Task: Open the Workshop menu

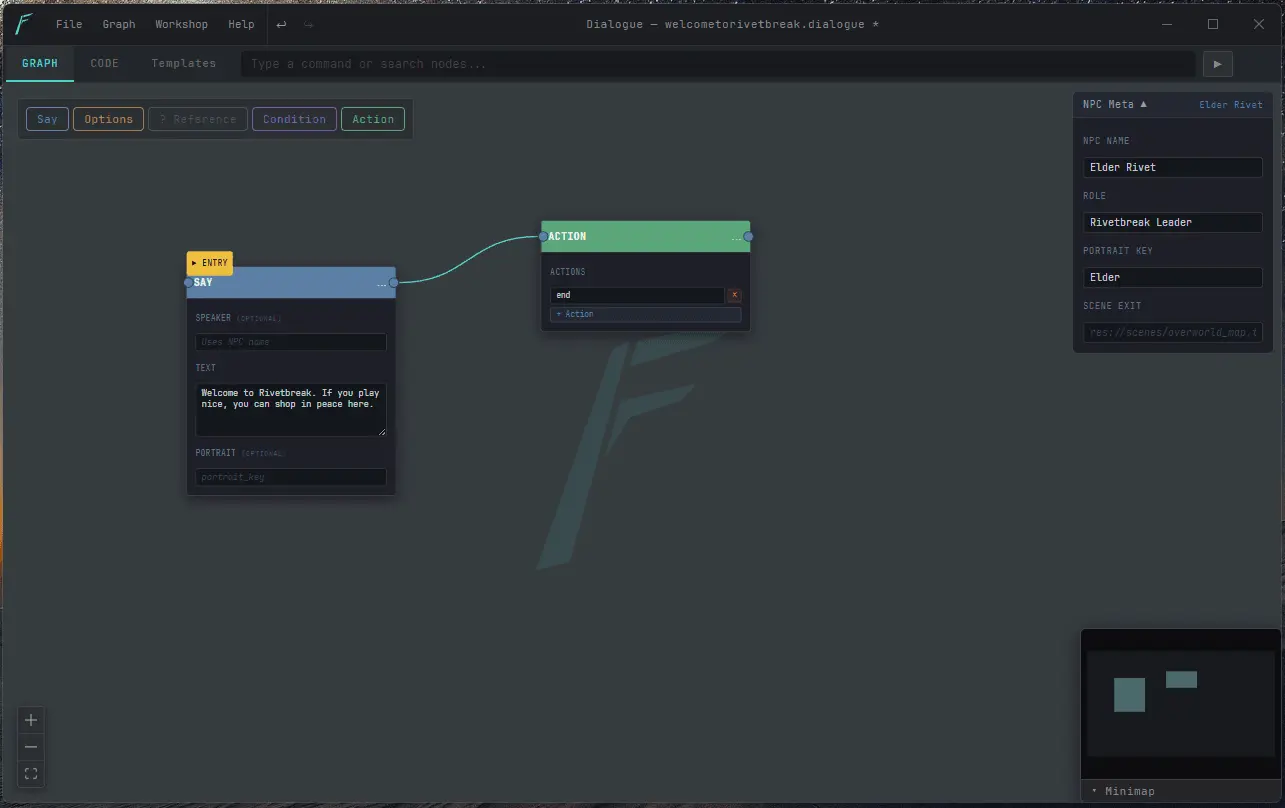Action: pyautogui.click(x=181, y=24)
